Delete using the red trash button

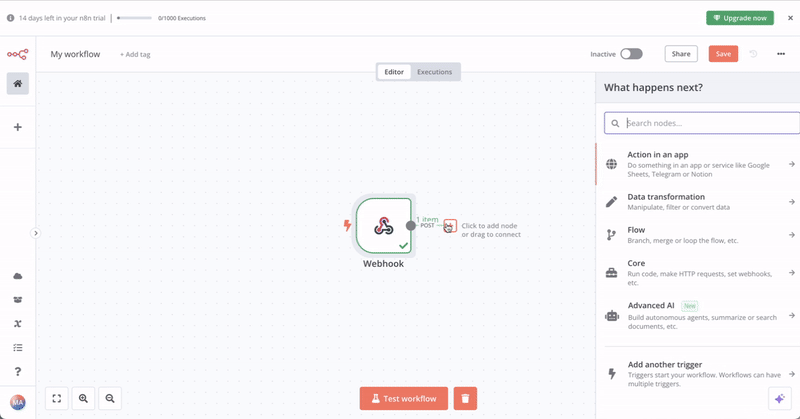[x=465, y=398]
